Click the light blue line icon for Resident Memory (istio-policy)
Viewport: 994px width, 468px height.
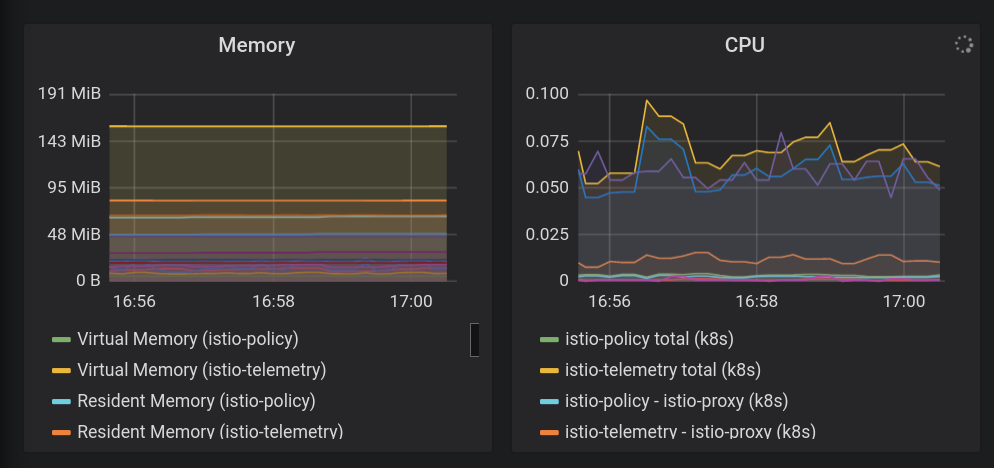pyautogui.click(x=62, y=401)
